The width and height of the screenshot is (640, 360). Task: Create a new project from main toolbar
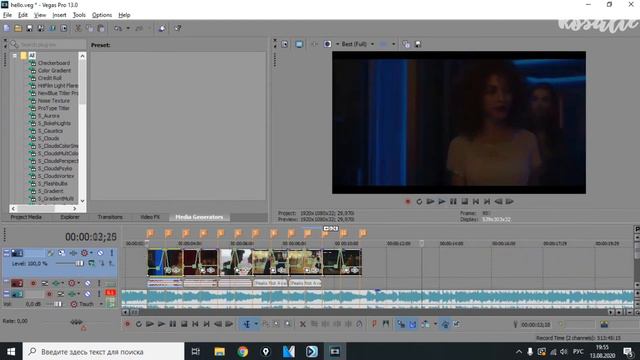click(7, 28)
